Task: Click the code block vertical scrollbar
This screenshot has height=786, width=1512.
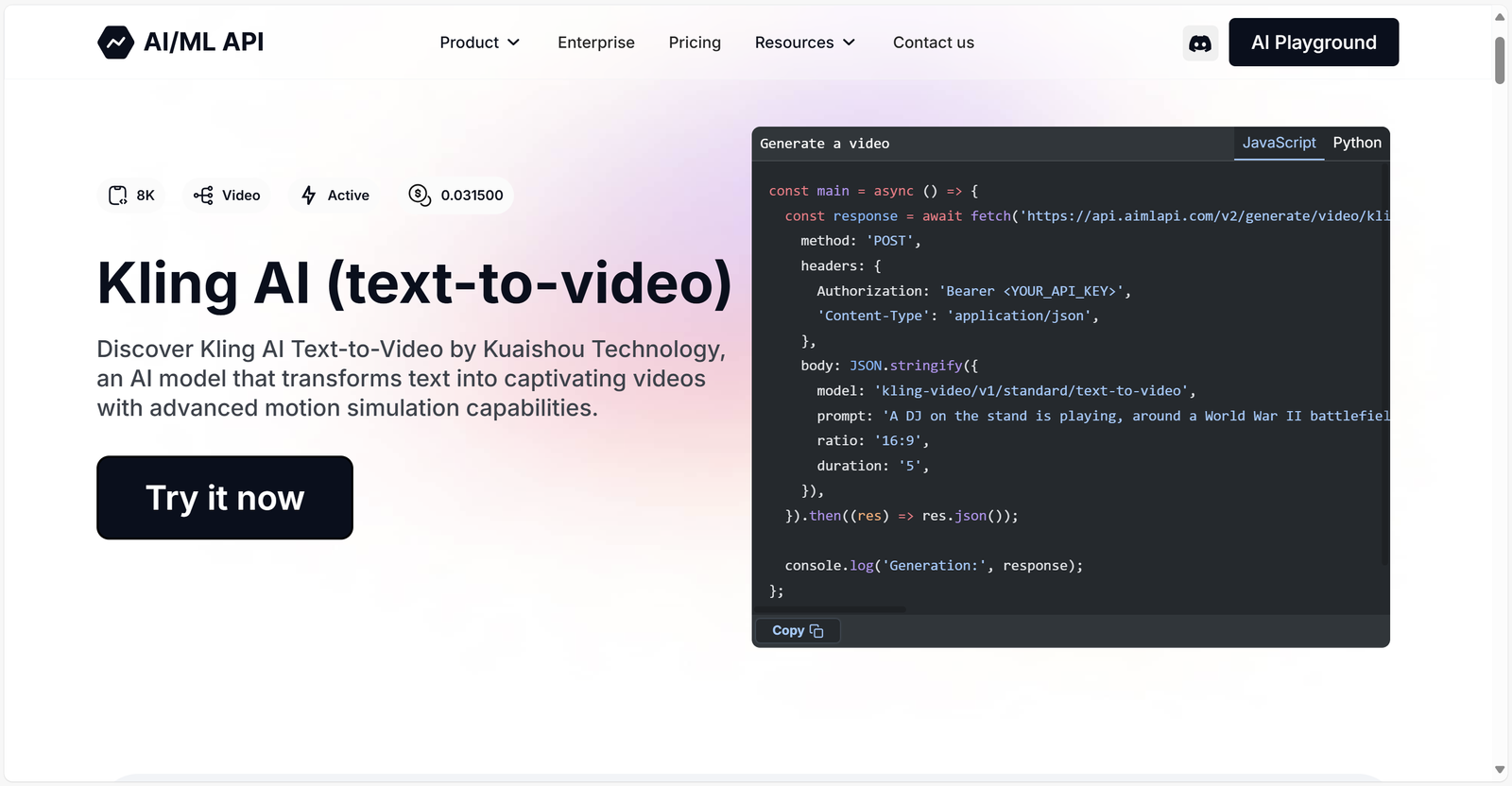Action: tap(1384, 364)
